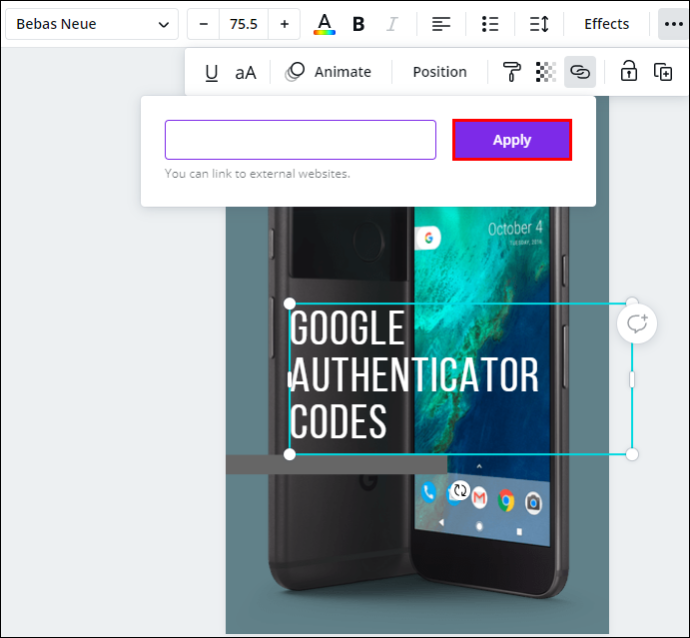Click the three-dots more options button

(x=673, y=24)
